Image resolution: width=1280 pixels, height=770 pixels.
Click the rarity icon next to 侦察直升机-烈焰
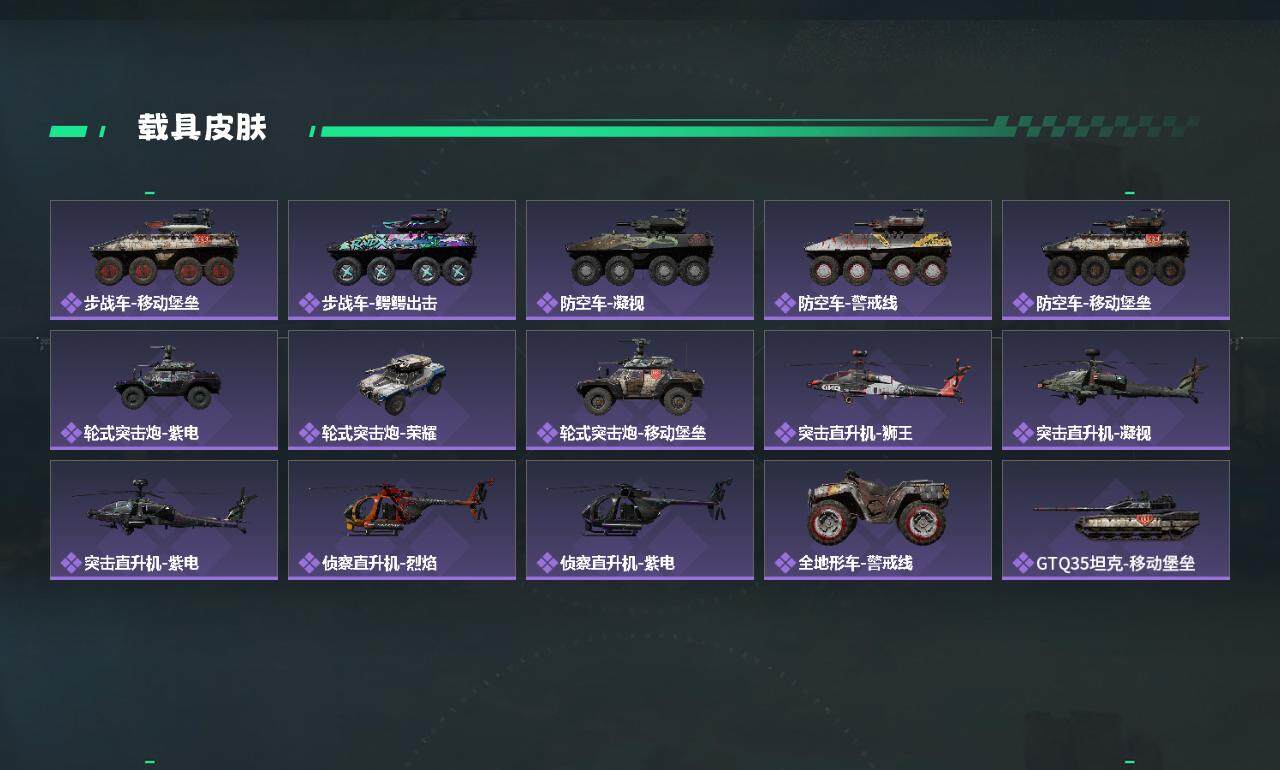coord(309,563)
